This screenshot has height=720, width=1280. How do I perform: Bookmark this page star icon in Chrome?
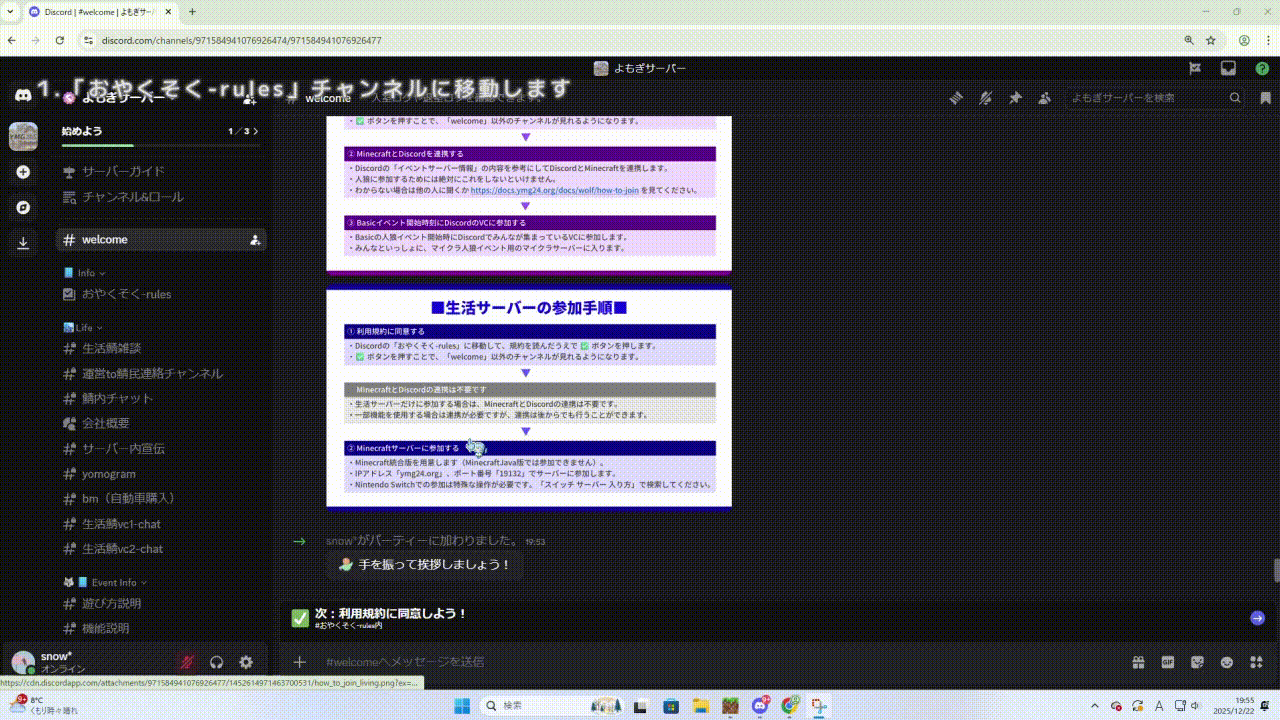(x=1211, y=40)
